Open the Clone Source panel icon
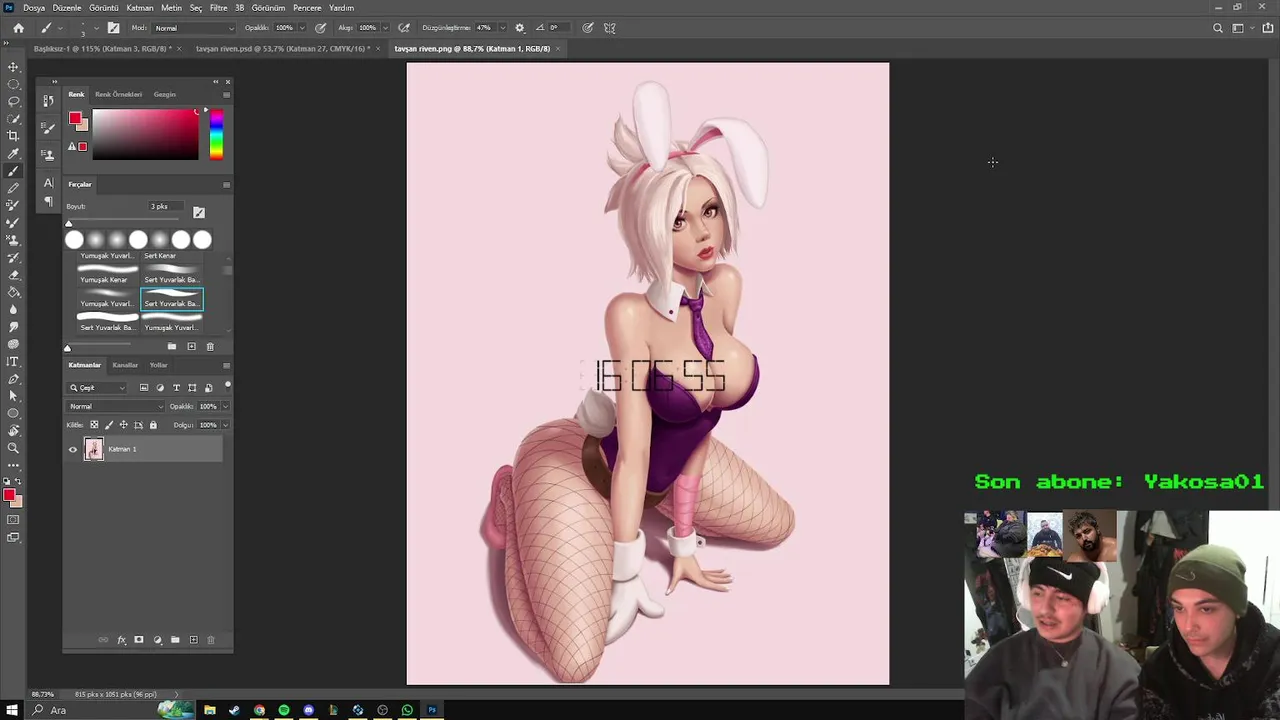The width and height of the screenshot is (1280, 720). click(48, 154)
